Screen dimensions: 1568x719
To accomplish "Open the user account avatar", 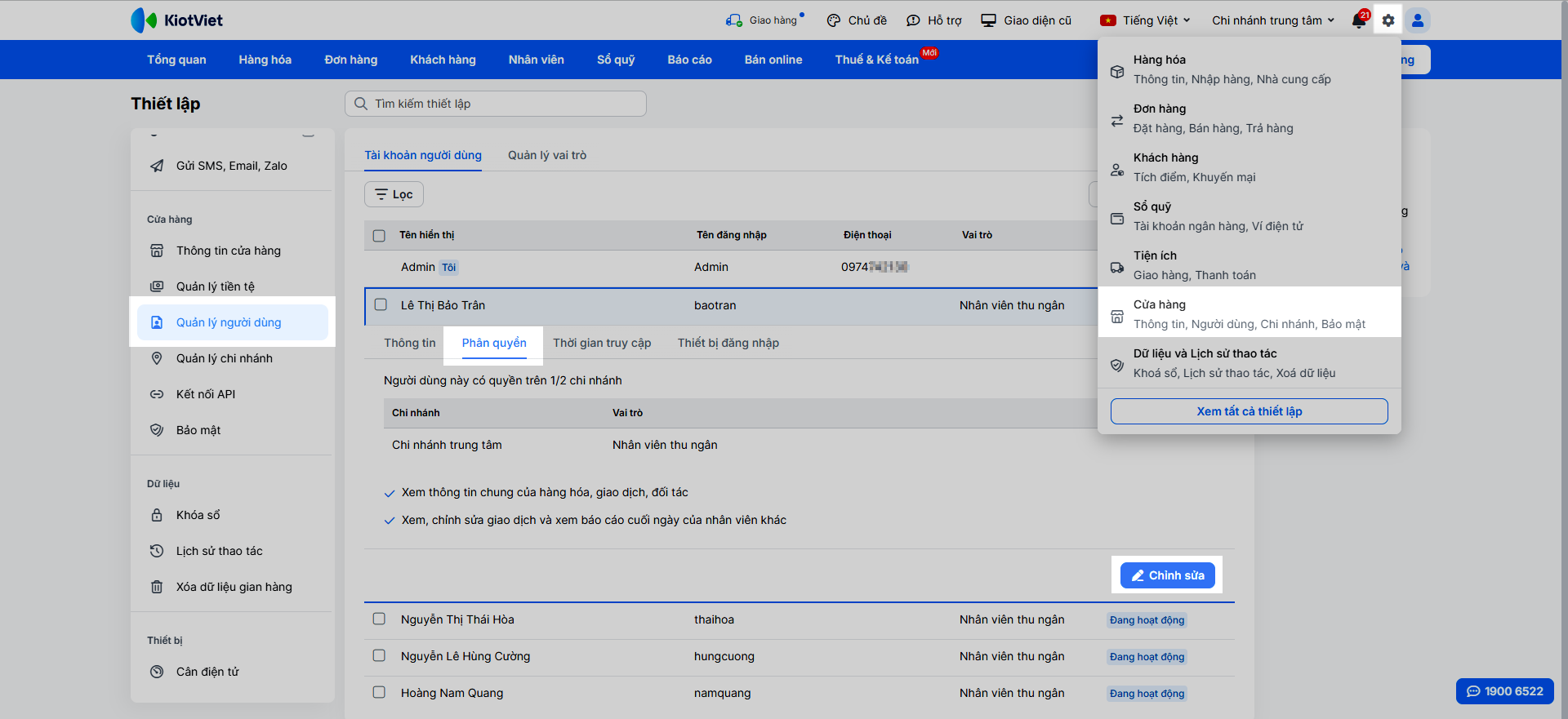I will (x=1418, y=20).
